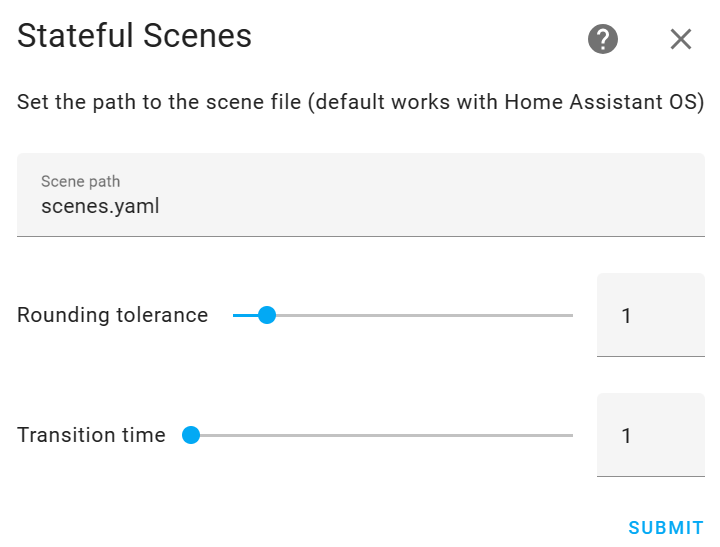
Task: Click the "scenes.yaml" text value
Action: coord(100,207)
